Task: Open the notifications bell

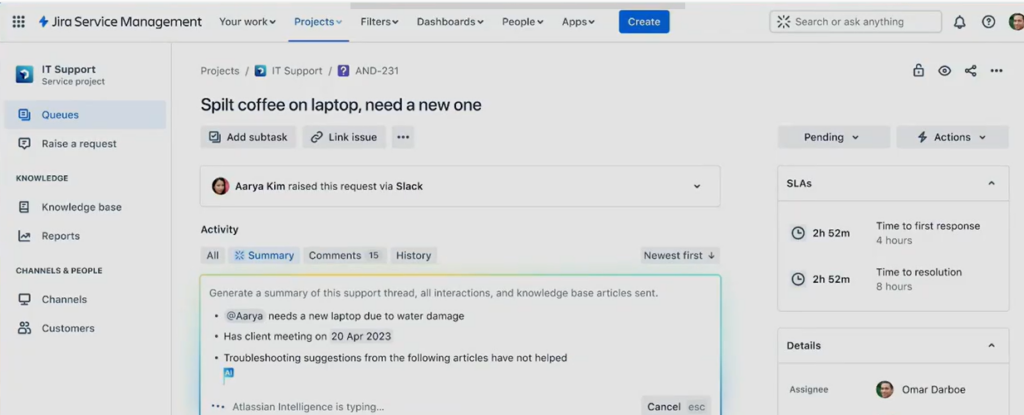Action: pos(959,22)
